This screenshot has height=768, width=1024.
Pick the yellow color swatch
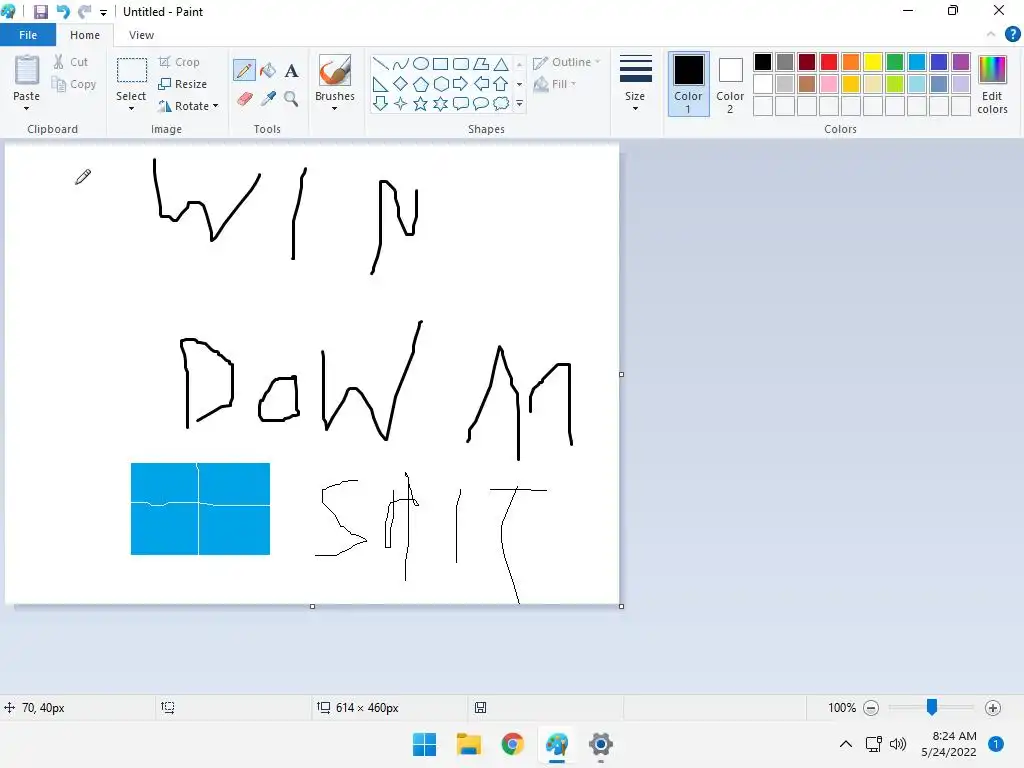pyautogui.click(x=872, y=62)
